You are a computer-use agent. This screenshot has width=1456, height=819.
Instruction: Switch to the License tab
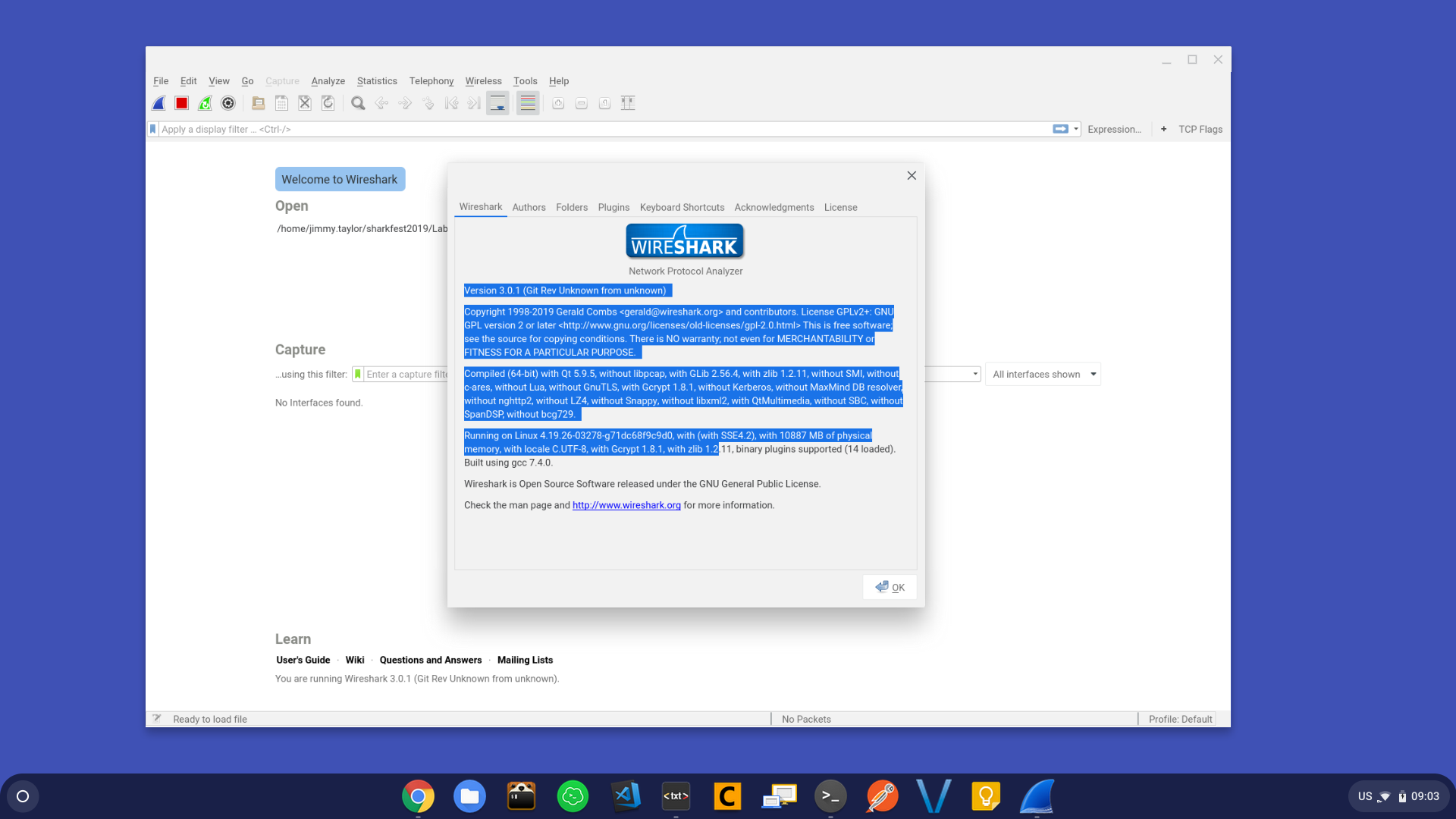tap(840, 207)
